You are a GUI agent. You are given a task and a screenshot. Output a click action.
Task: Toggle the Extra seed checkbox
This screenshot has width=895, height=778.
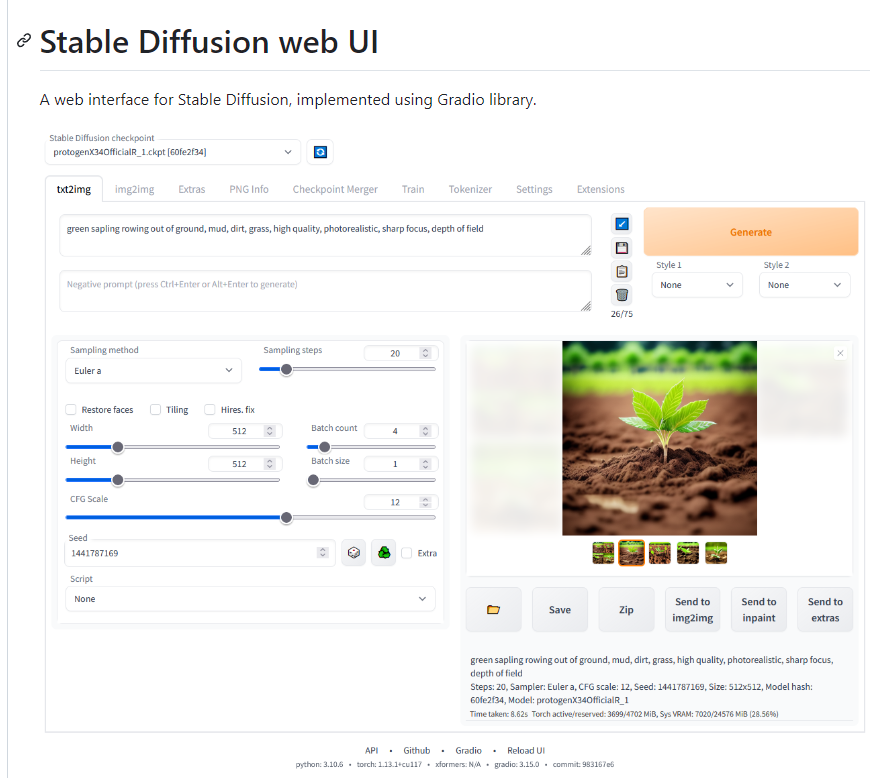click(x=407, y=553)
